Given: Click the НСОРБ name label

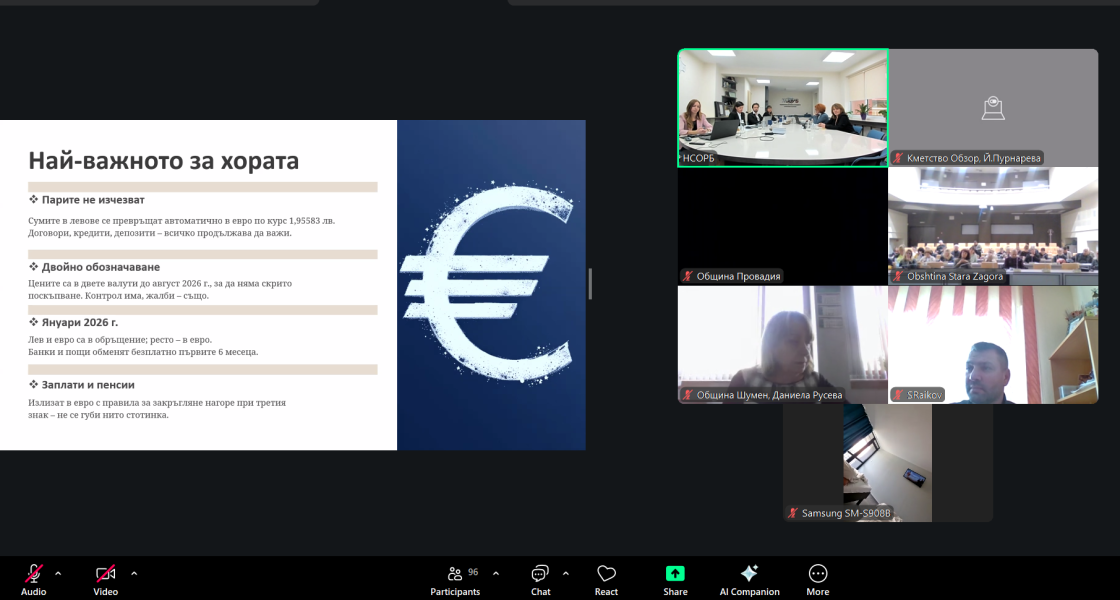Looking at the screenshot, I should [x=699, y=158].
